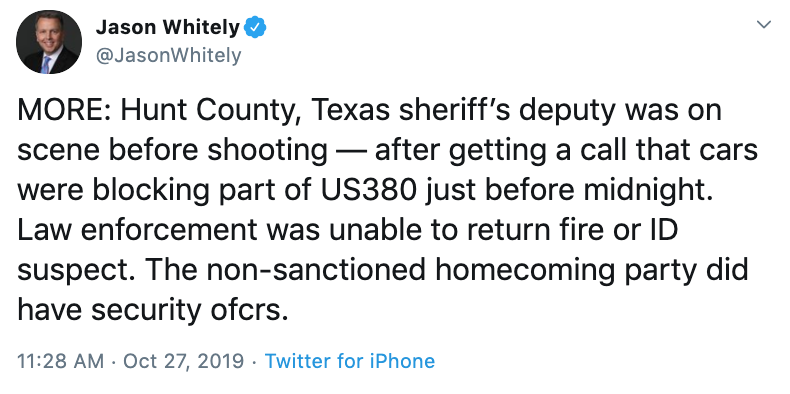This screenshot has width=790, height=394.
Task: Open Jason Whitely's profile photo
Action: (49, 42)
